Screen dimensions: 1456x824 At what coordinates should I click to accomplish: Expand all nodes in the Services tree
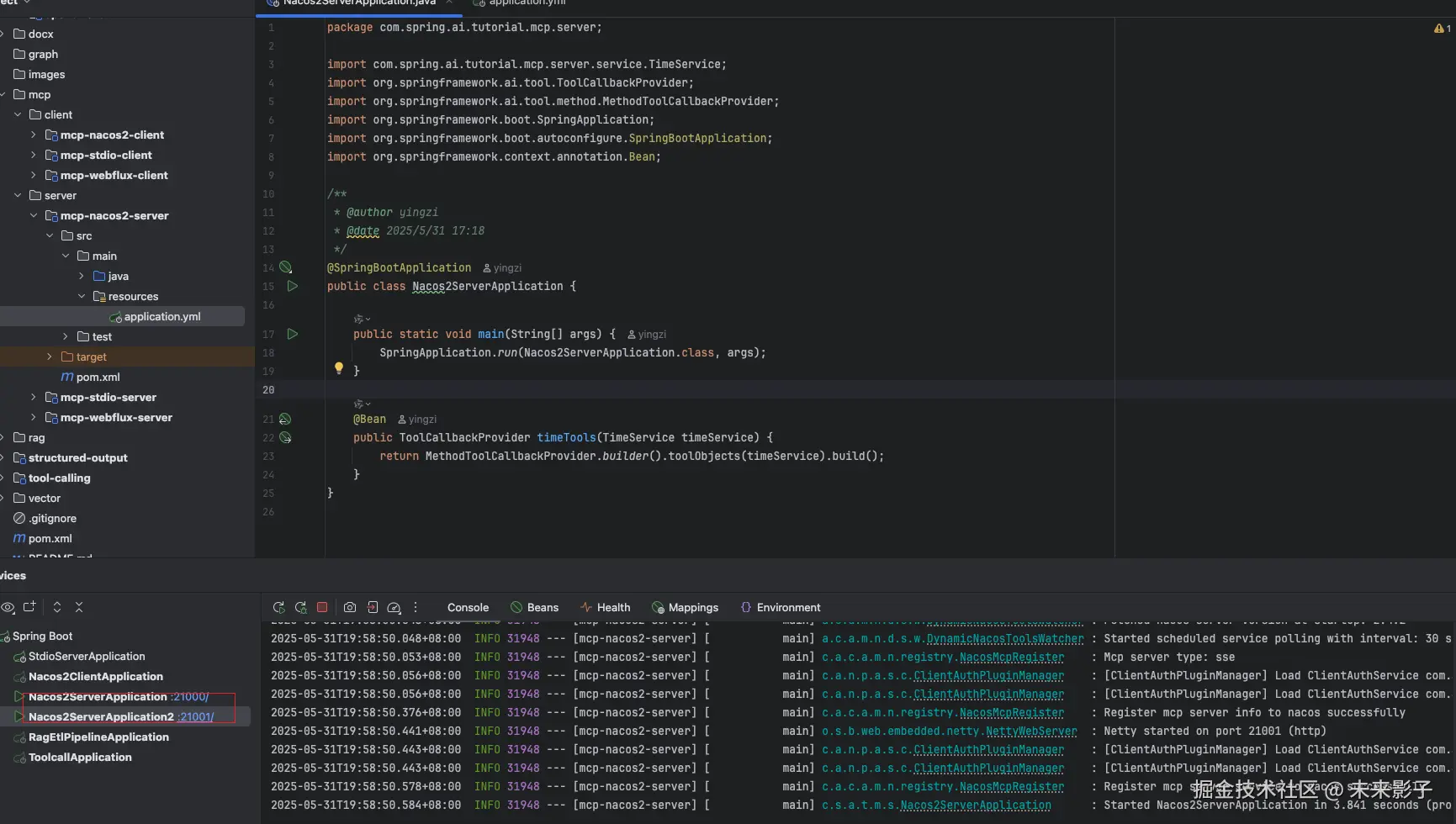pyautogui.click(x=57, y=607)
